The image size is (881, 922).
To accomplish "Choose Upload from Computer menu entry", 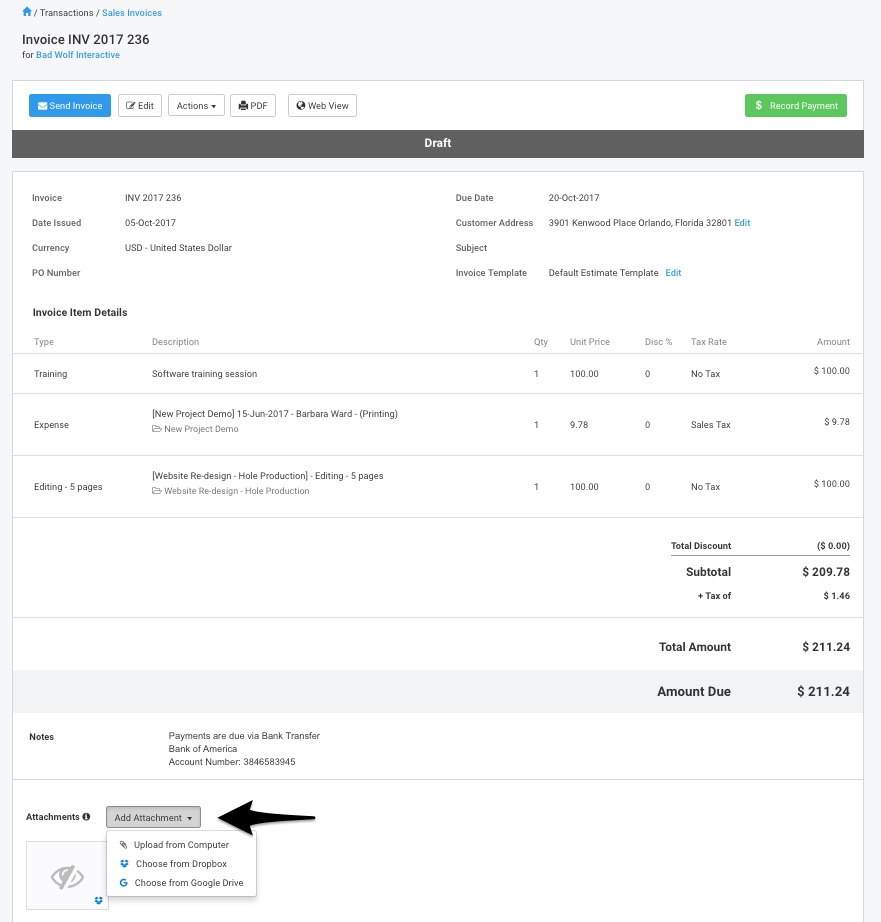I will [181, 844].
